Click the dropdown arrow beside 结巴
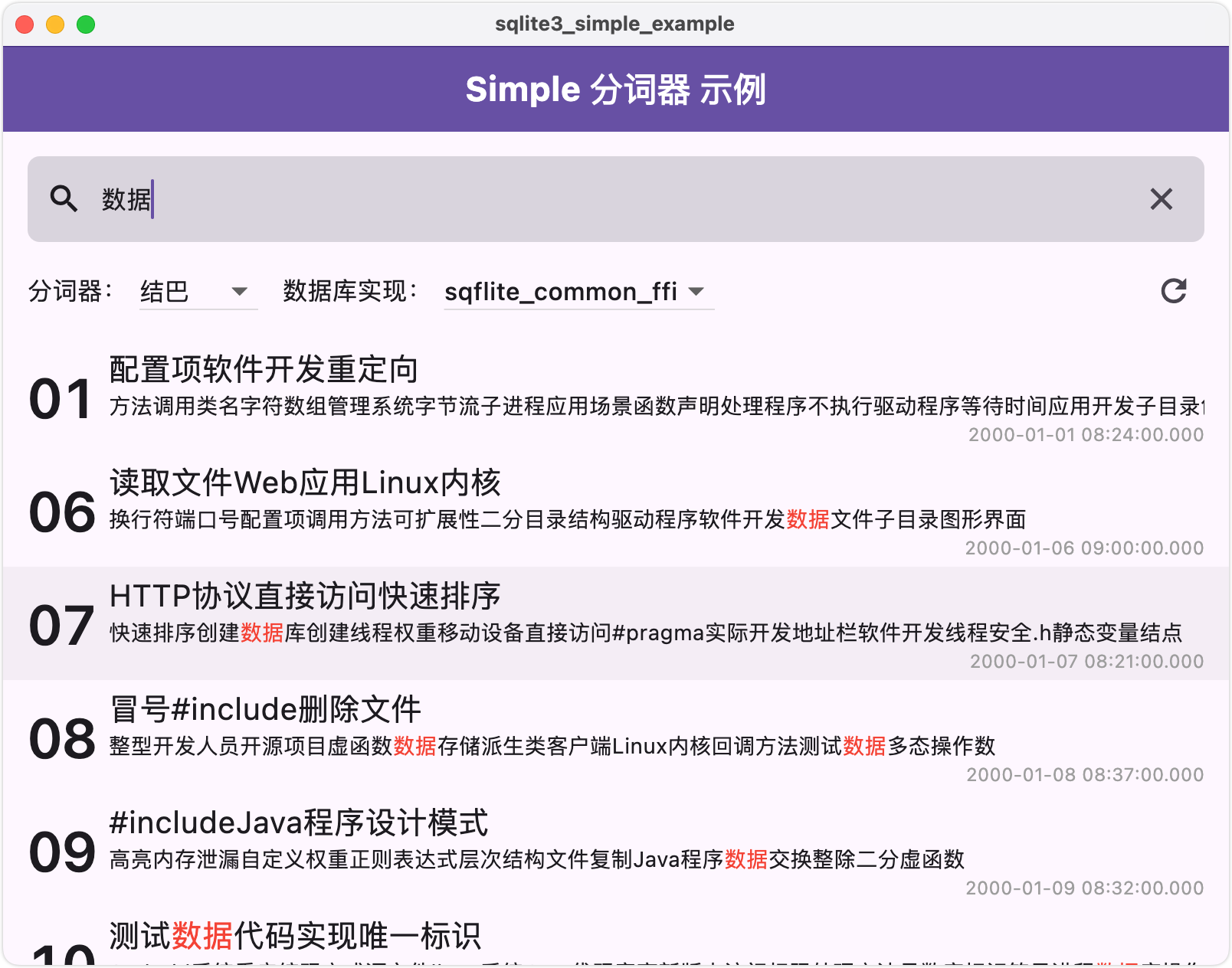 [x=240, y=292]
